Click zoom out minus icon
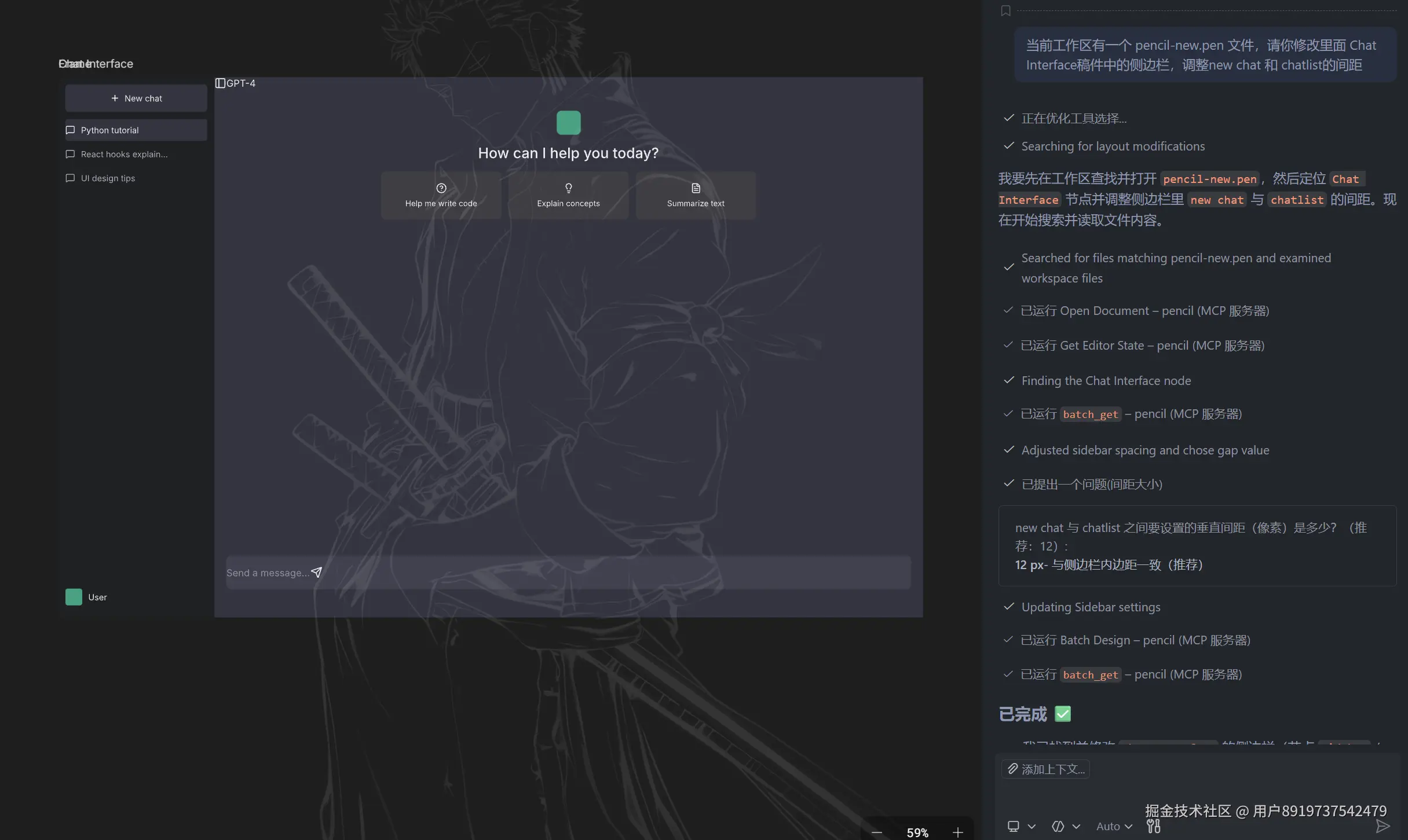This screenshot has height=840, width=1408. pyautogui.click(x=877, y=832)
